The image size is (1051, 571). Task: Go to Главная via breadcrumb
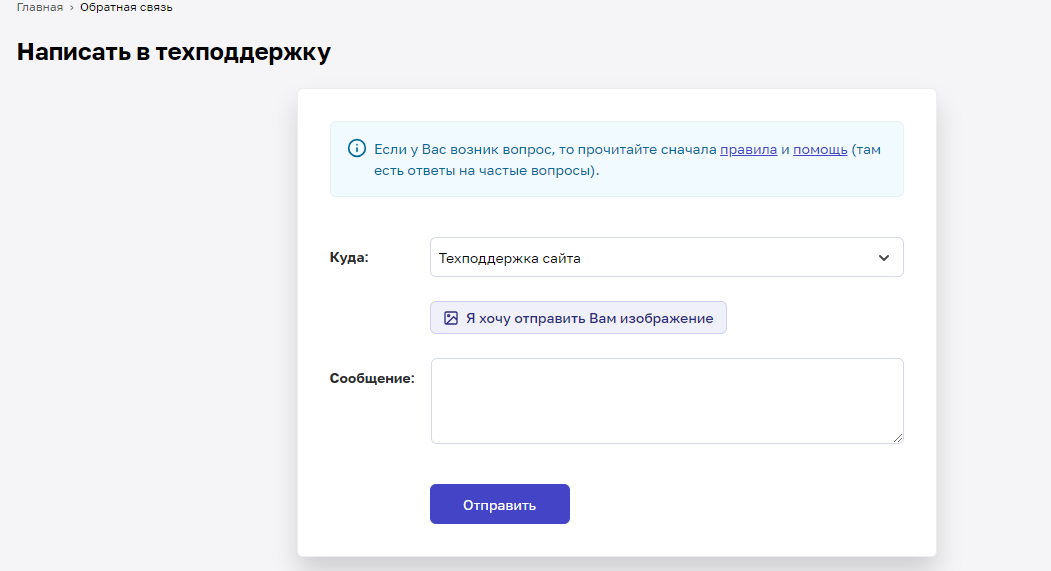tap(40, 7)
